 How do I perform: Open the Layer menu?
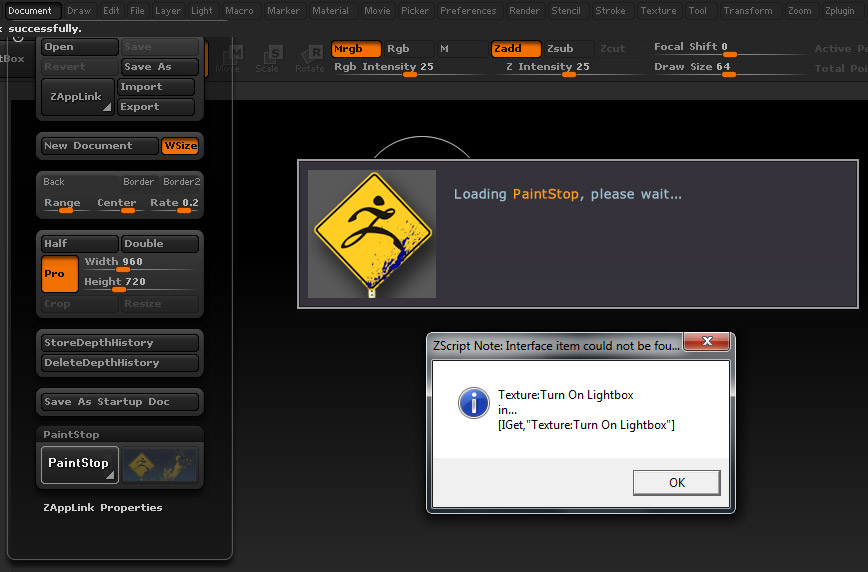point(167,11)
